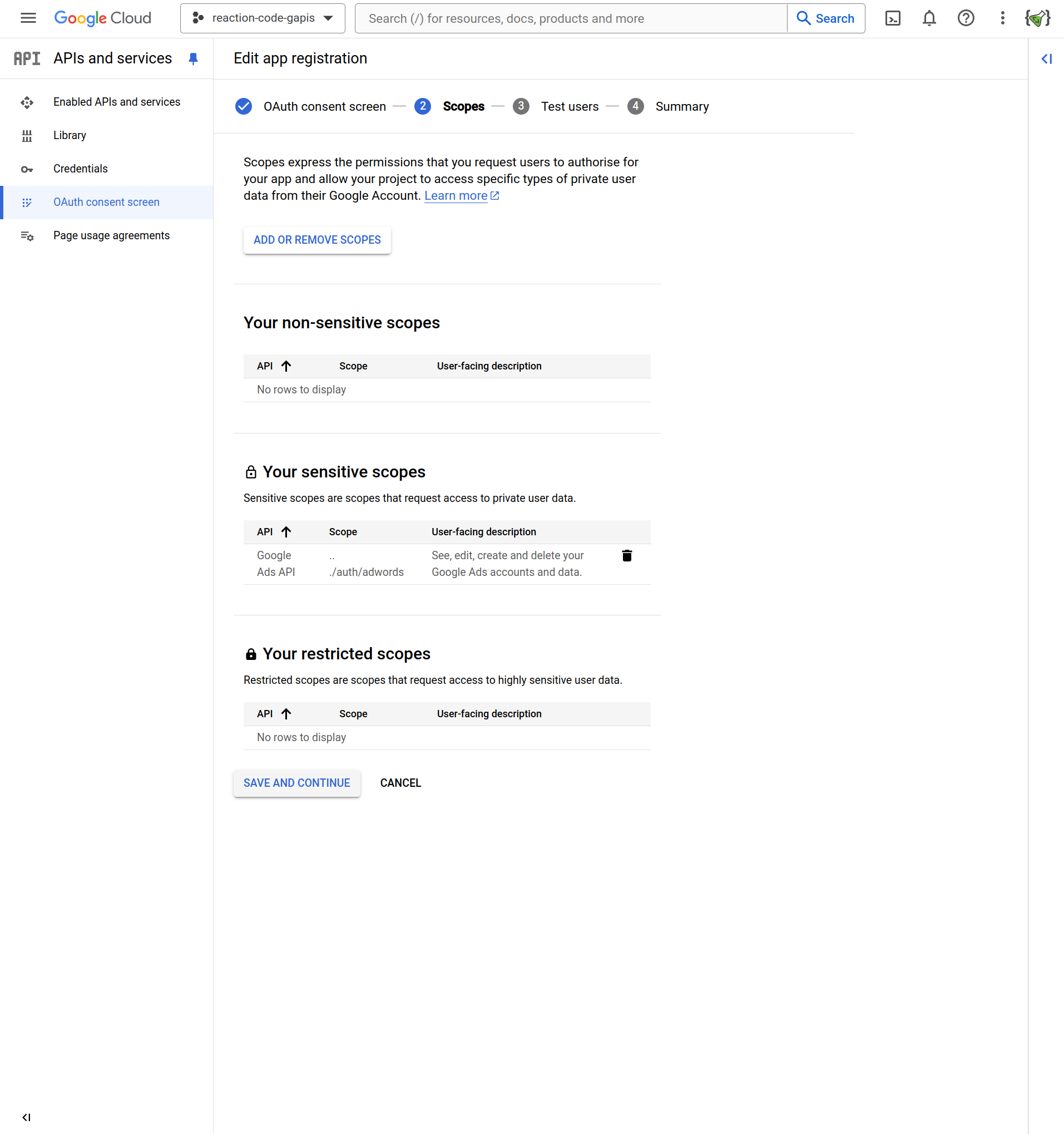Open the reaction-code-gapis project selector
1064x1134 pixels.
coord(263,18)
